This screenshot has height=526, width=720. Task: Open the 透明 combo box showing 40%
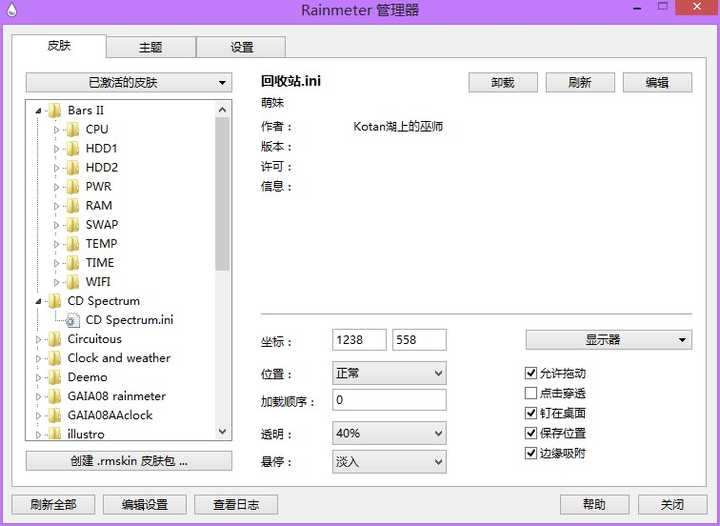click(x=389, y=433)
